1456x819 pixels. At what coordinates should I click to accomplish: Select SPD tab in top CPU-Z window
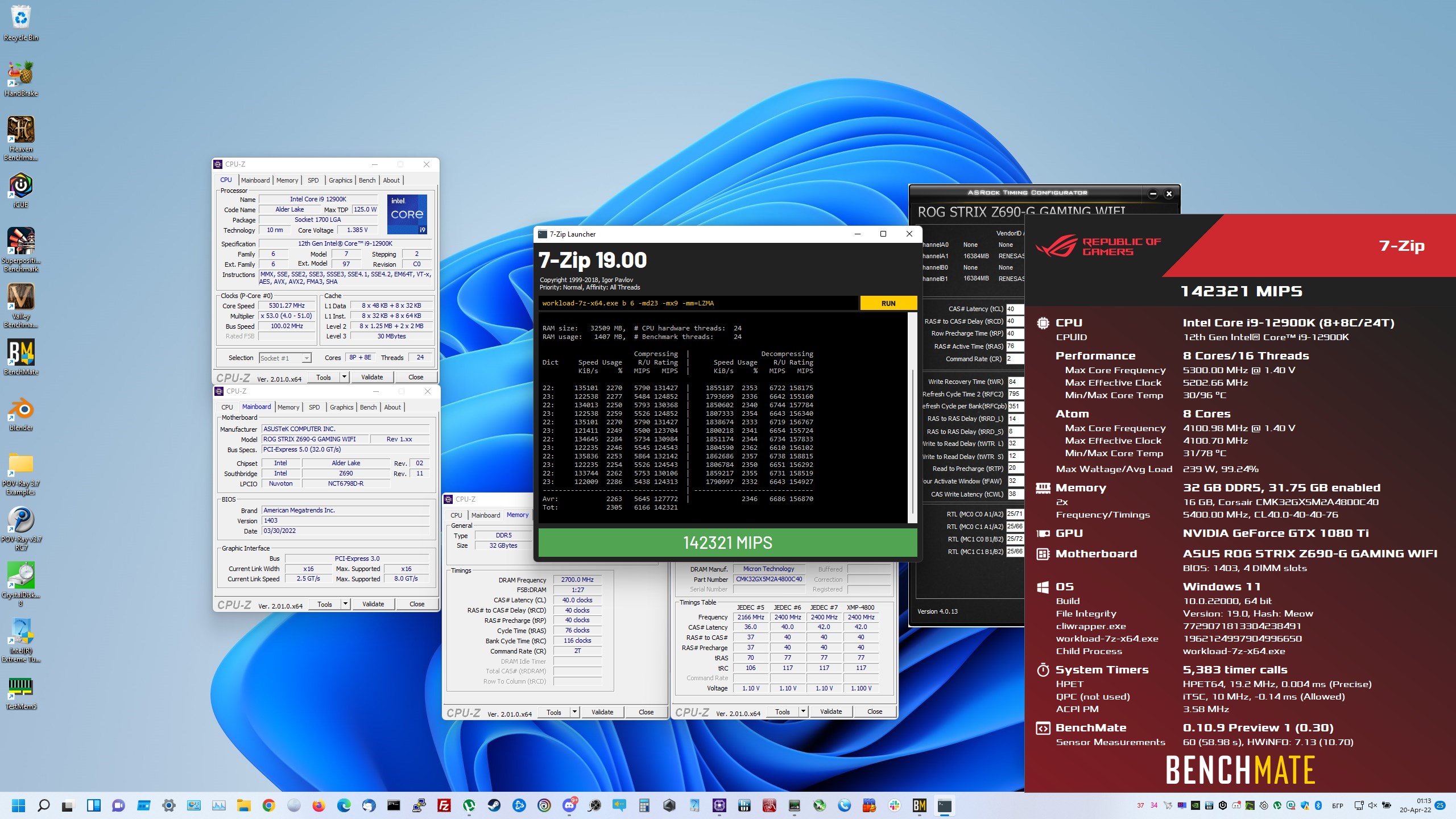[x=313, y=180]
